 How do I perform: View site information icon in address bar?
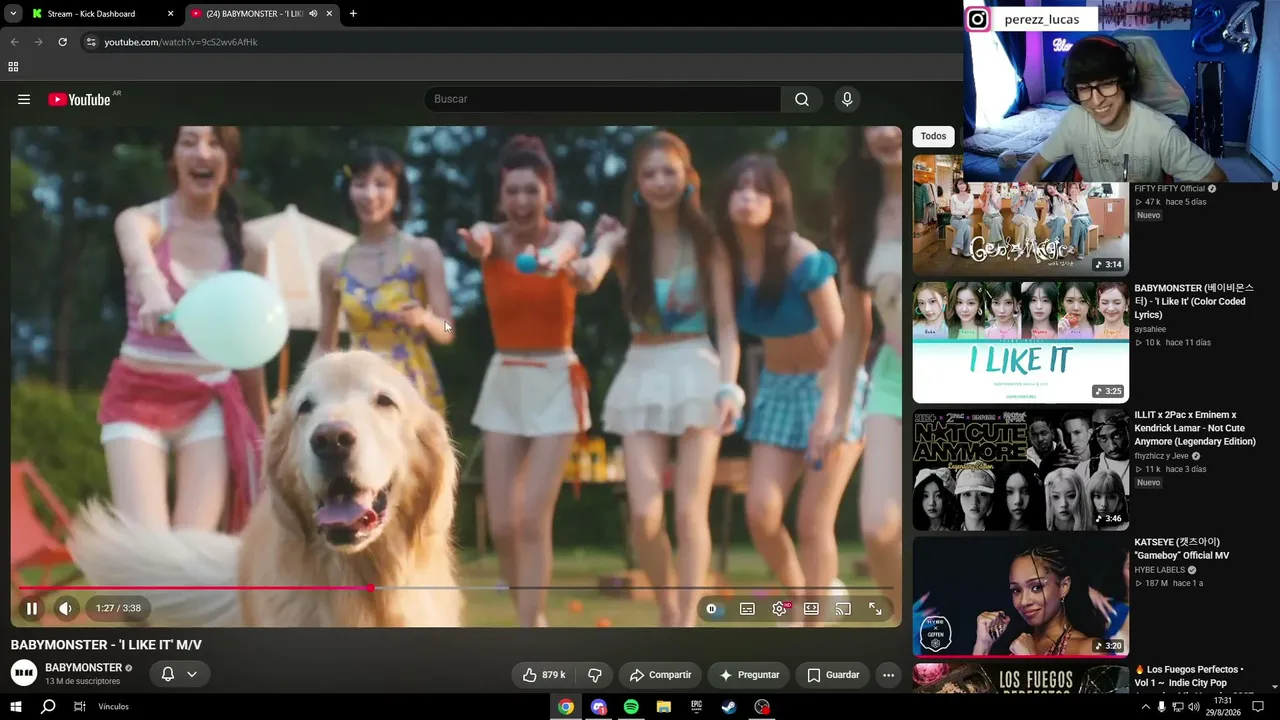[91, 42]
